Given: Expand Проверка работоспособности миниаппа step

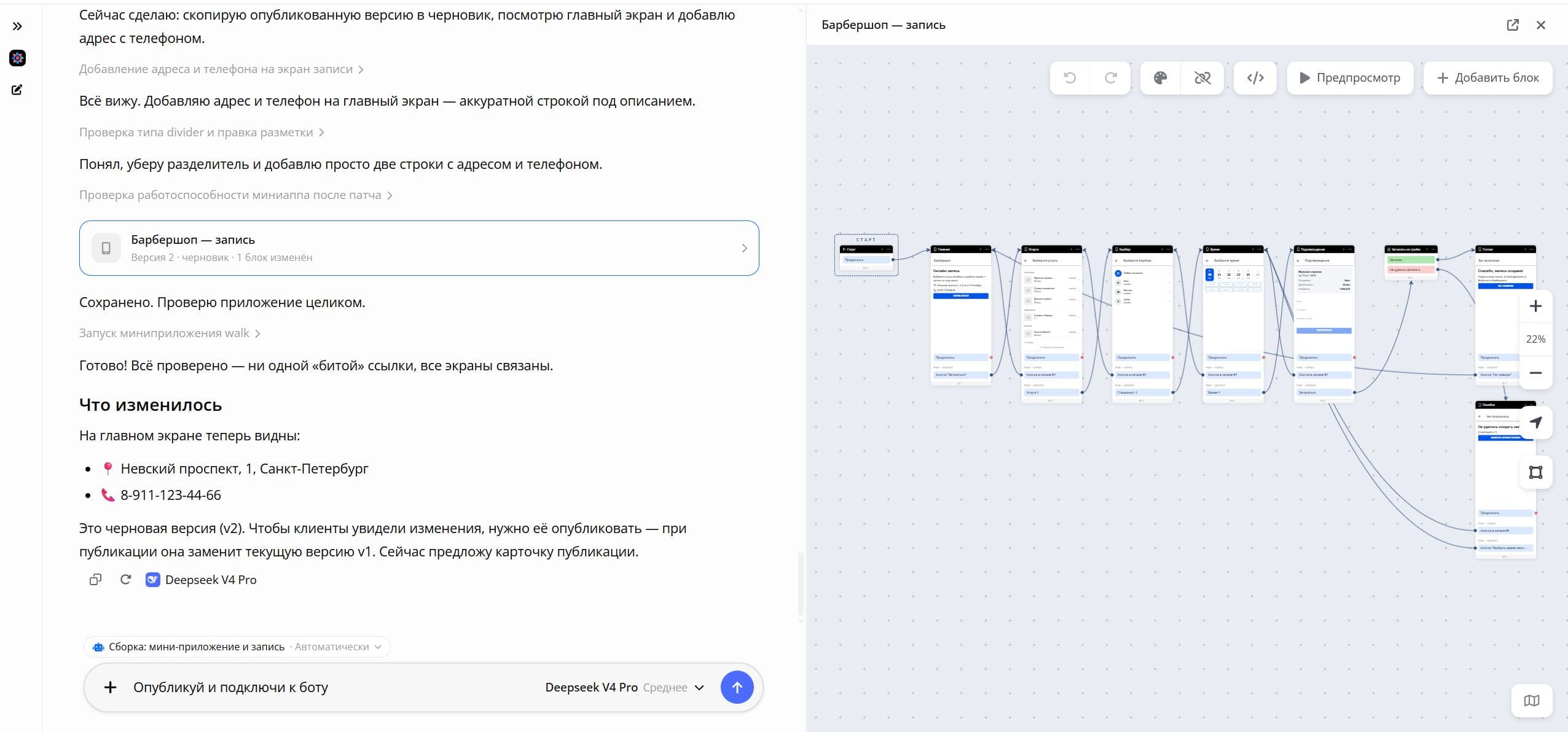Looking at the screenshot, I should click(x=236, y=195).
